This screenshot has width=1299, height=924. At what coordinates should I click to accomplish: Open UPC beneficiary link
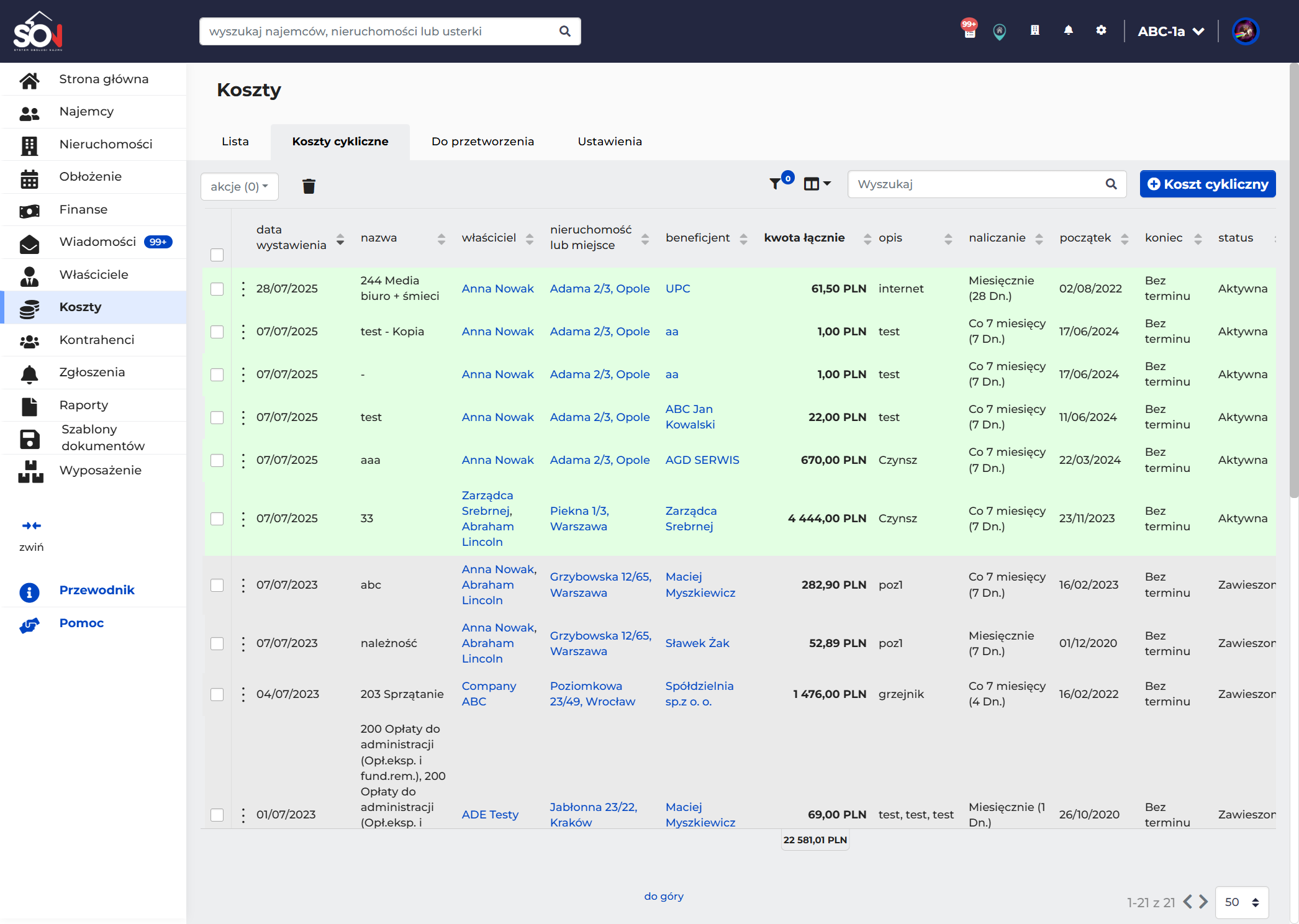tap(677, 289)
